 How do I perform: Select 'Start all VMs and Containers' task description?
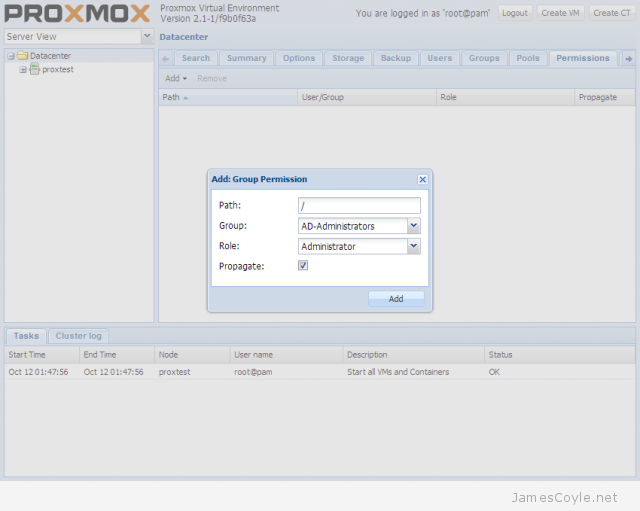coord(398,372)
